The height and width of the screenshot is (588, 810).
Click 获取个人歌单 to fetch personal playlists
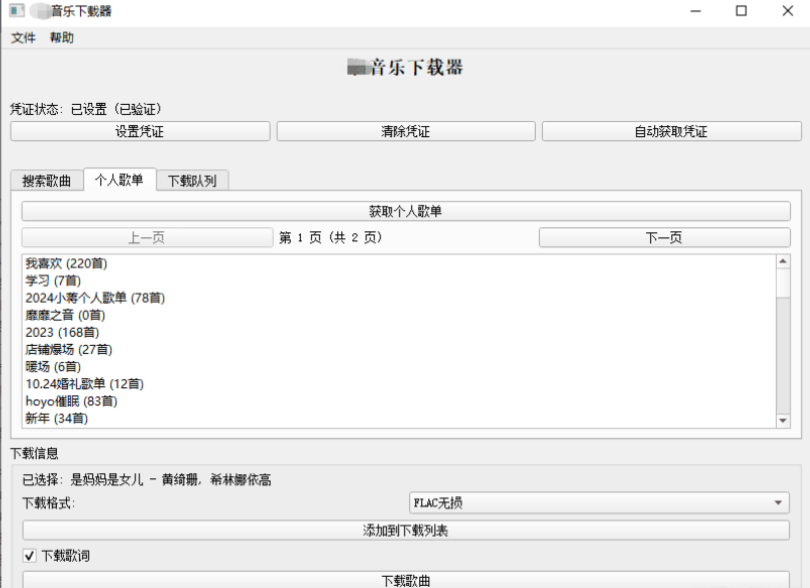point(404,211)
